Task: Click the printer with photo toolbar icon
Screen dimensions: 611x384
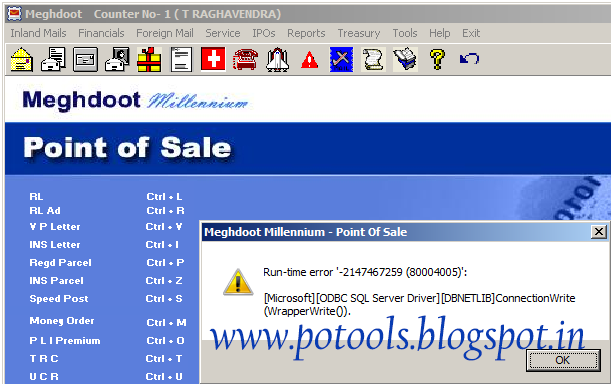Action: (117, 59)
